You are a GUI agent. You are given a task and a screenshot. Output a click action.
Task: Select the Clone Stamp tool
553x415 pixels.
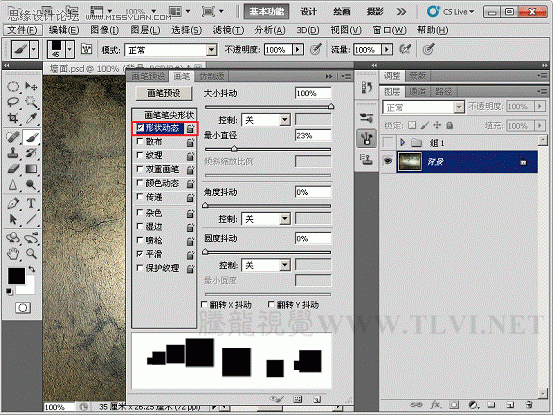[13, 153]
